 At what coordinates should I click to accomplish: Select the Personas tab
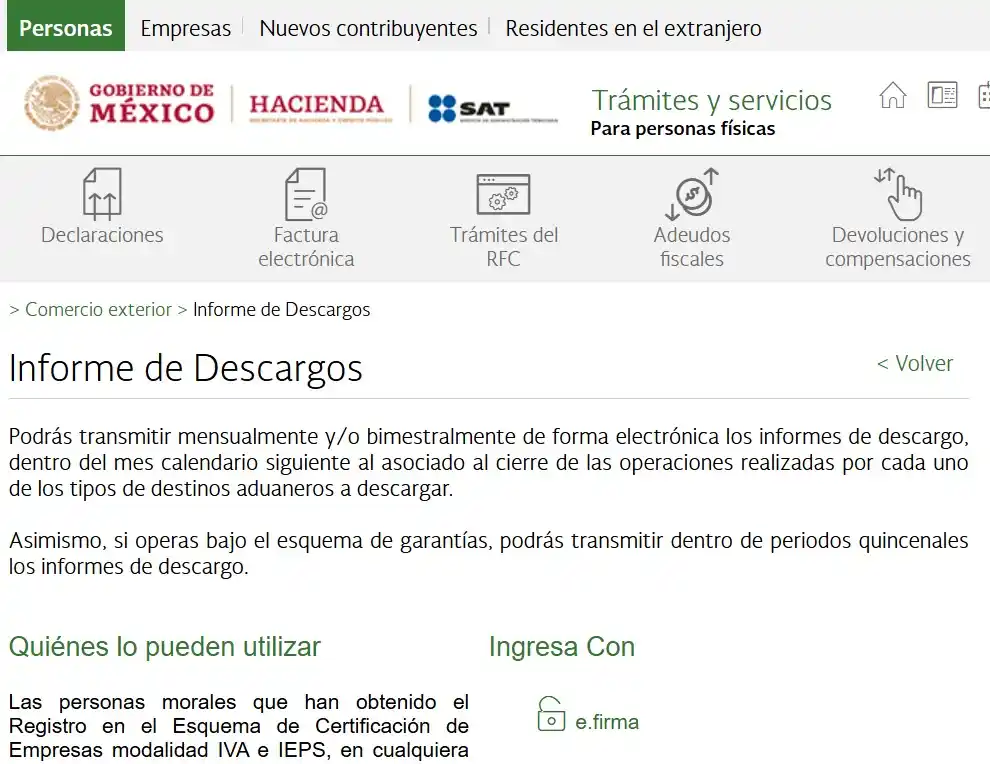point(66,26)
